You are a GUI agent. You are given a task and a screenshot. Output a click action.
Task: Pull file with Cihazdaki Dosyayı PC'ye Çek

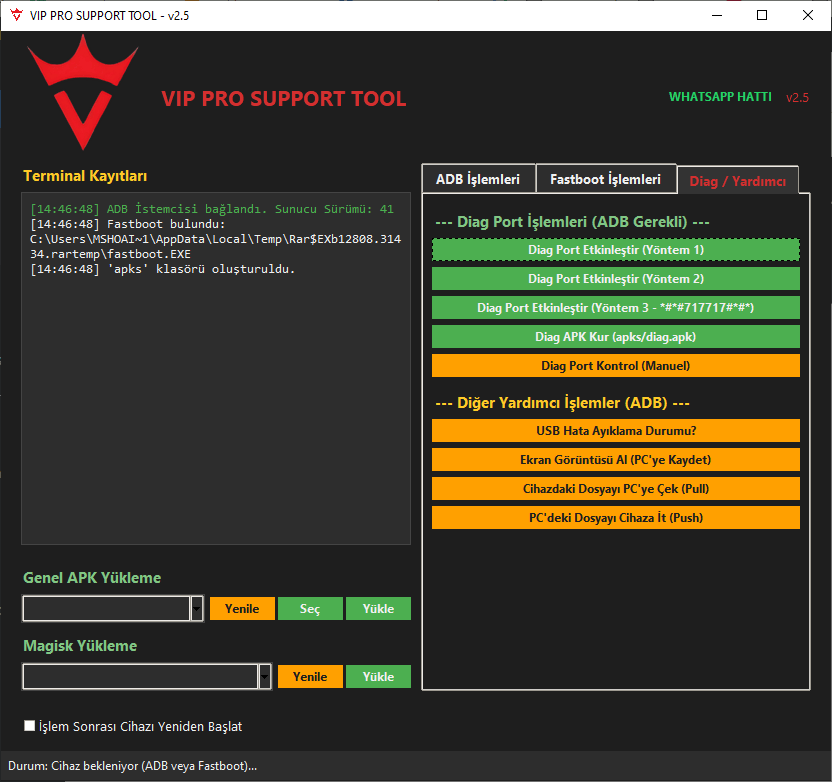[x=615, y=489]
